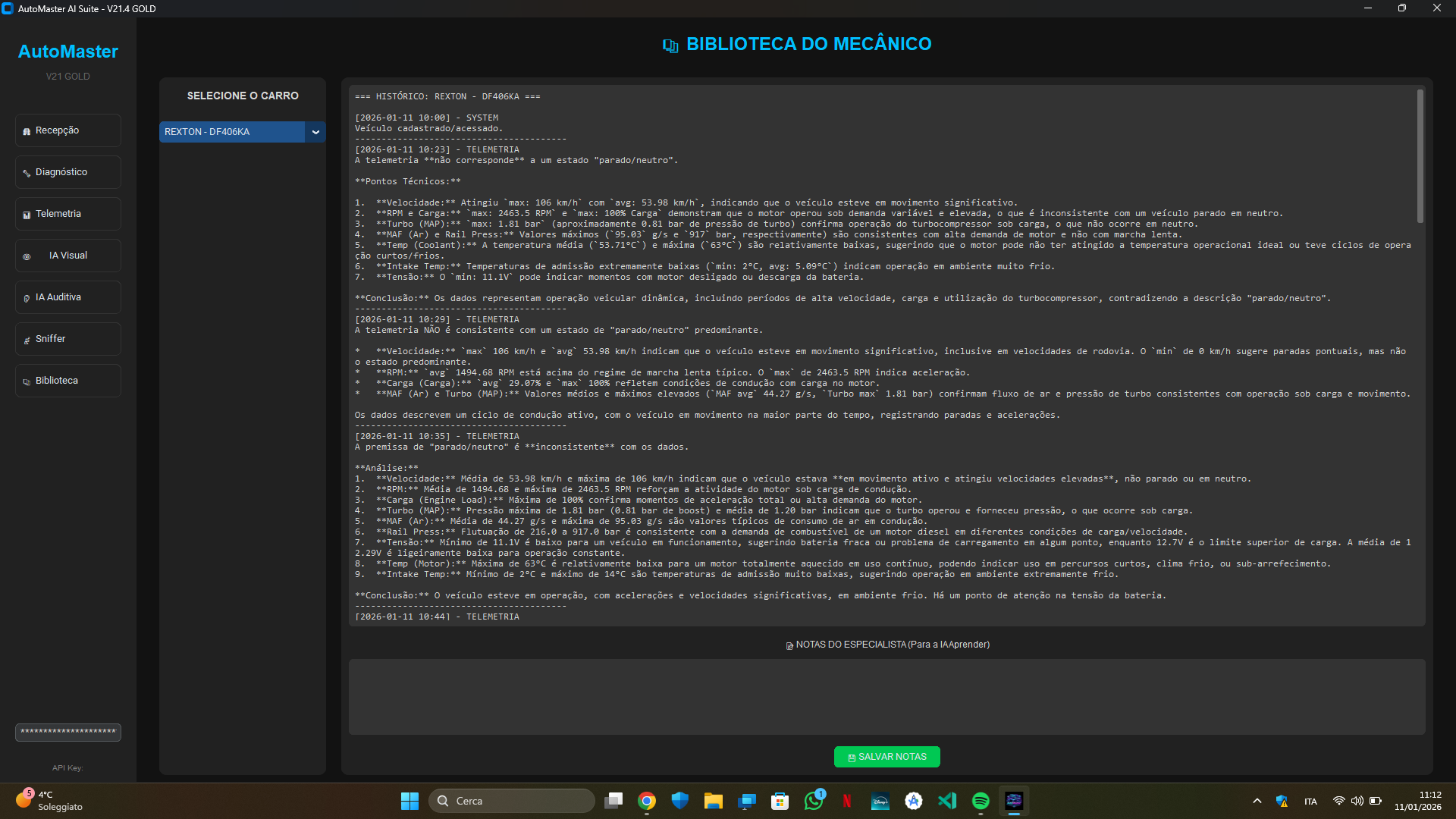This screenshot has height=819, width=1456.
Task: Focus the specialist notes text box
Action: point(886,697)
